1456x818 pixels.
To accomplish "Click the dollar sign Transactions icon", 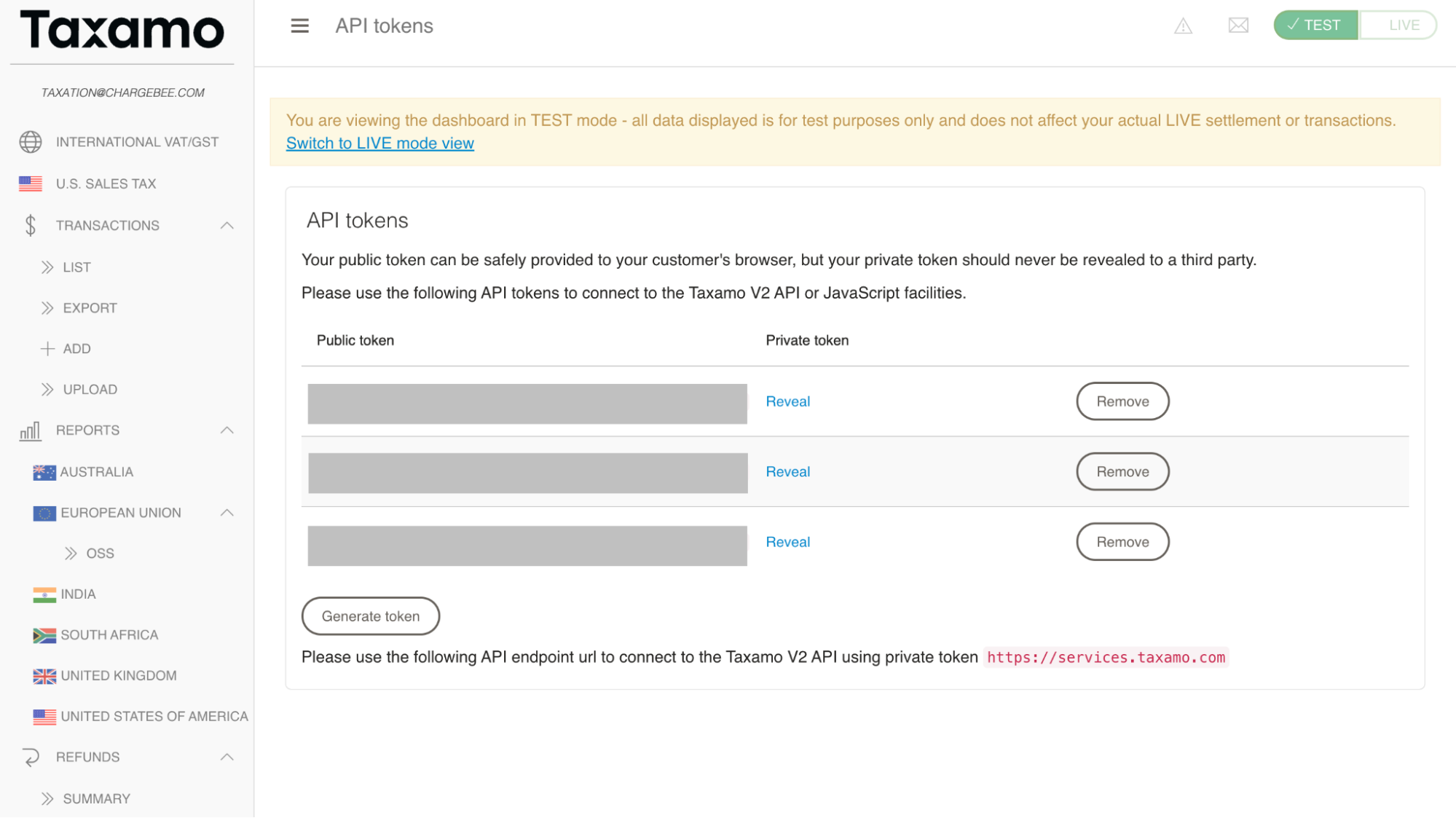I will [31, 226].
